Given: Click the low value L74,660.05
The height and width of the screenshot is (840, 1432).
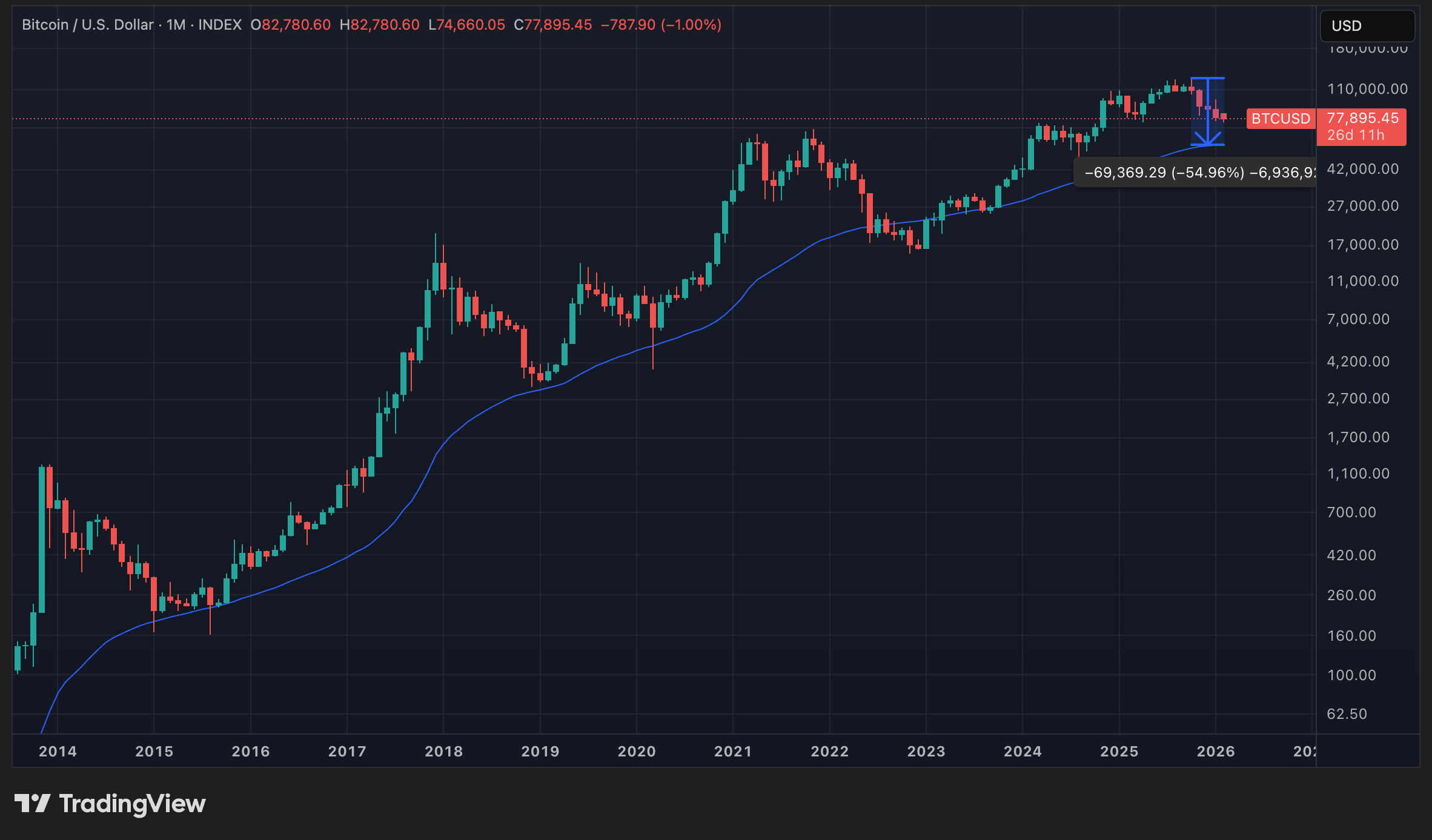Looking at the screenshot, I should (466, 25).
